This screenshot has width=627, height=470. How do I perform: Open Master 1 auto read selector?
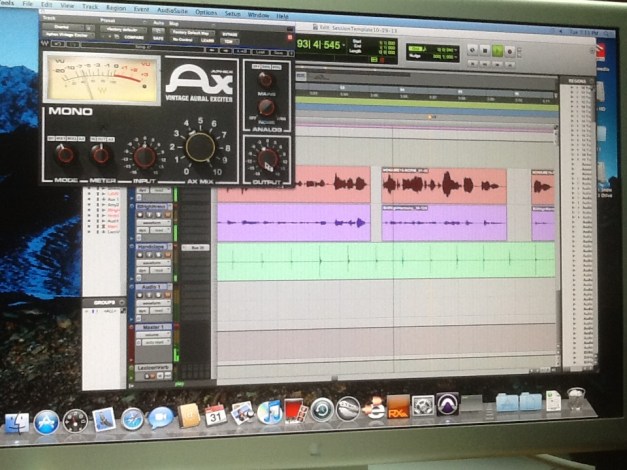[x=154, y=342]
